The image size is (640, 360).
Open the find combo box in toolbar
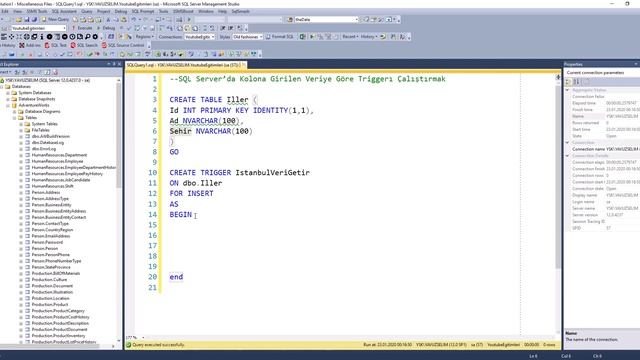[326, 20]
